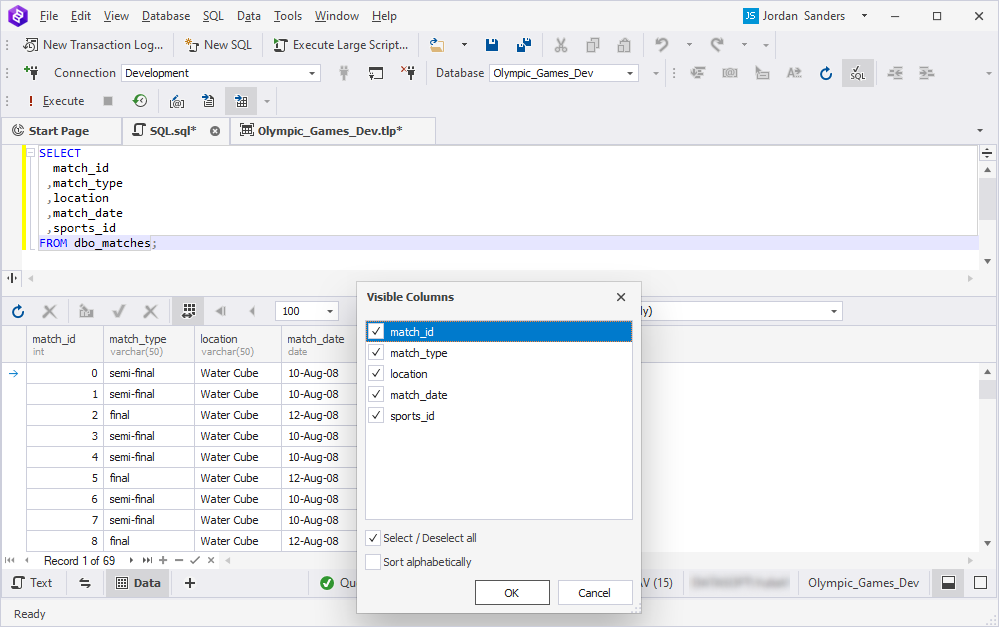Click the Save All disks icon
The image size is (999, 627).
click(x=524, y=45)
